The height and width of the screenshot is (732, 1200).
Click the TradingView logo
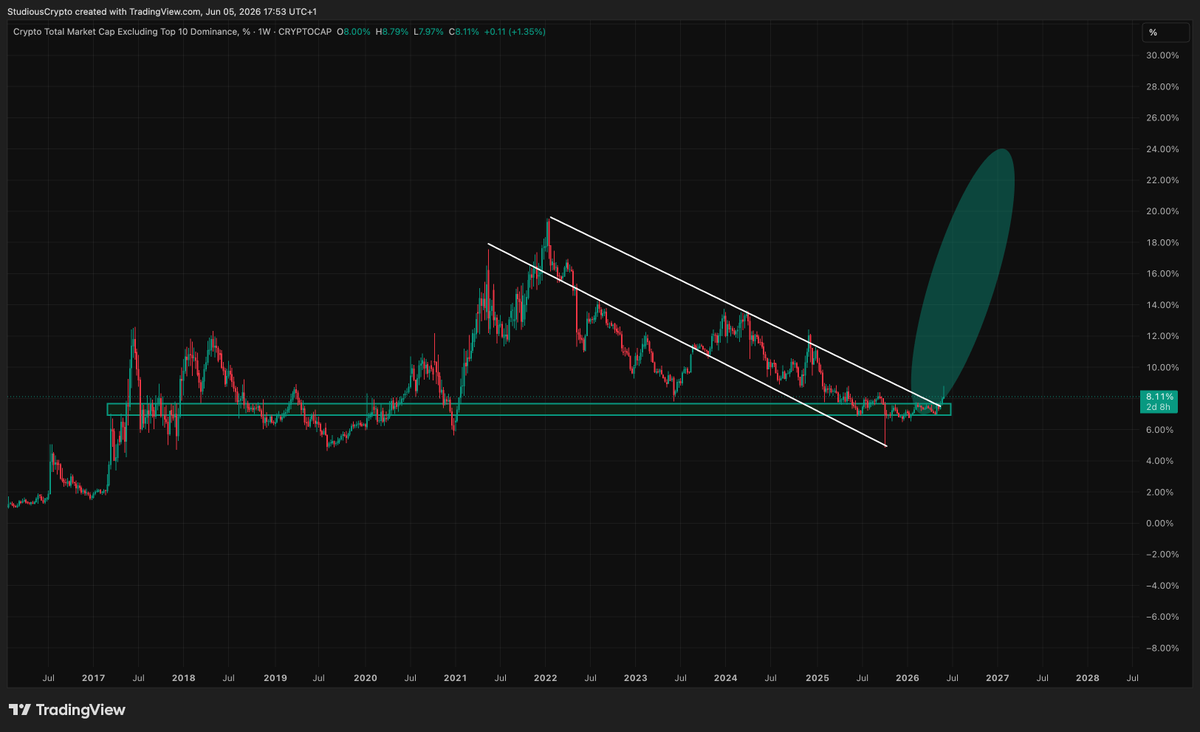click(67, 710)
